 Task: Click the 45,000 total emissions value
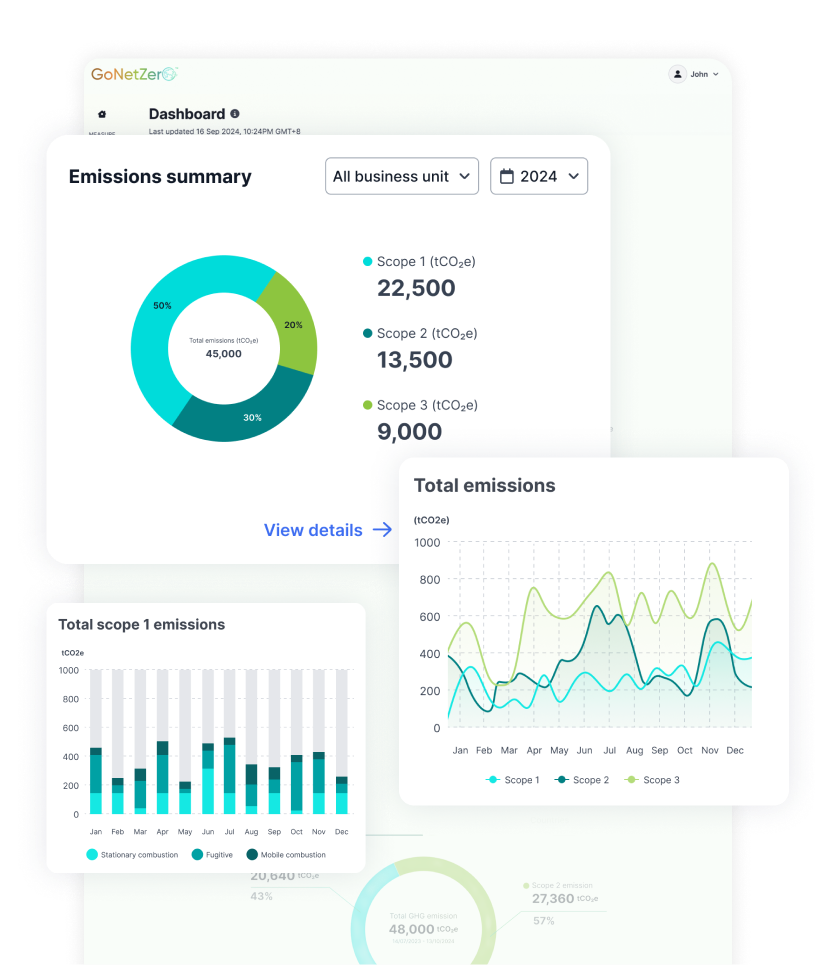click(x=223, y=354)
